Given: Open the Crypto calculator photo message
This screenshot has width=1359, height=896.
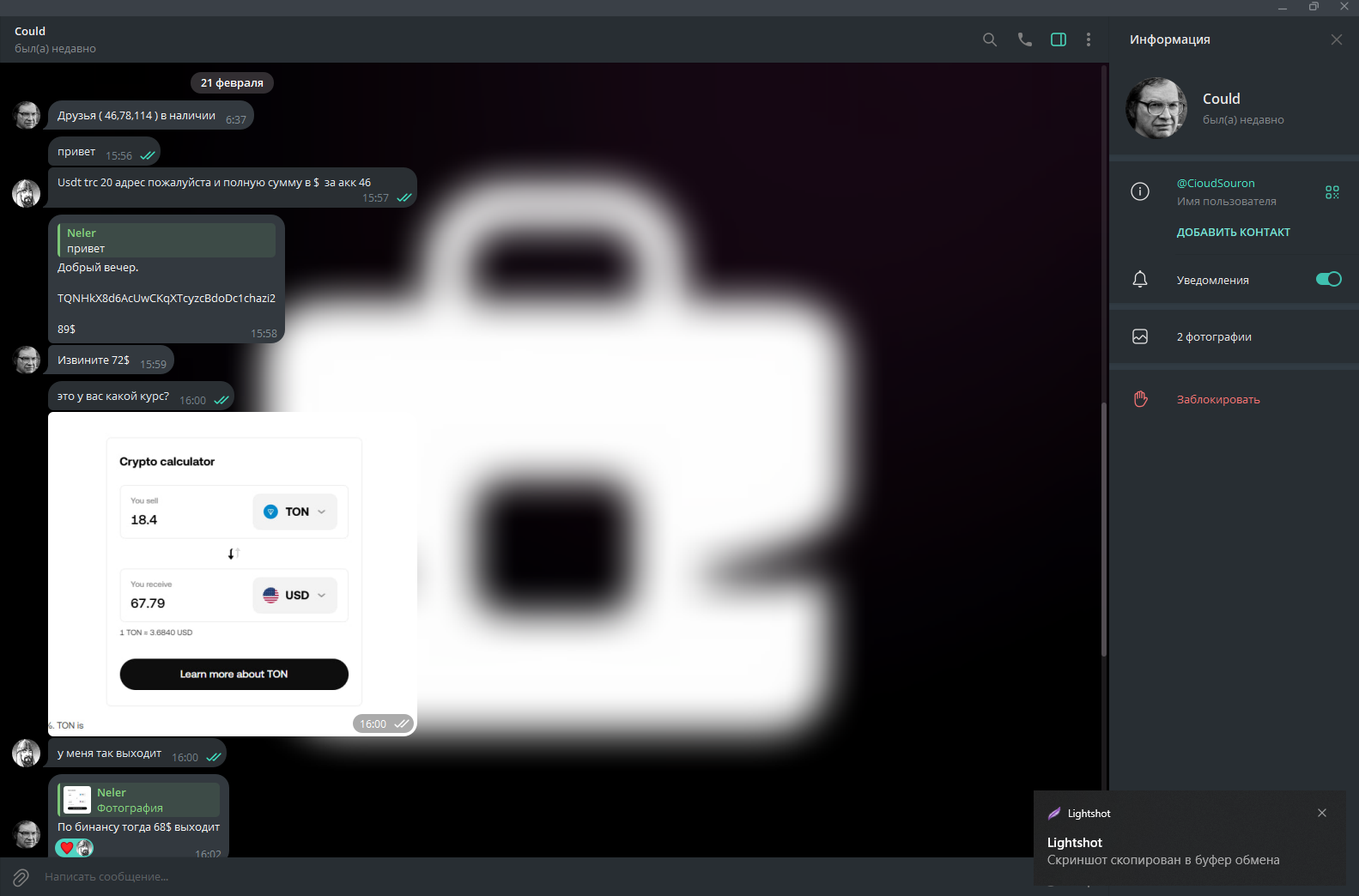Looking at the screenshot, I should 233,574.
